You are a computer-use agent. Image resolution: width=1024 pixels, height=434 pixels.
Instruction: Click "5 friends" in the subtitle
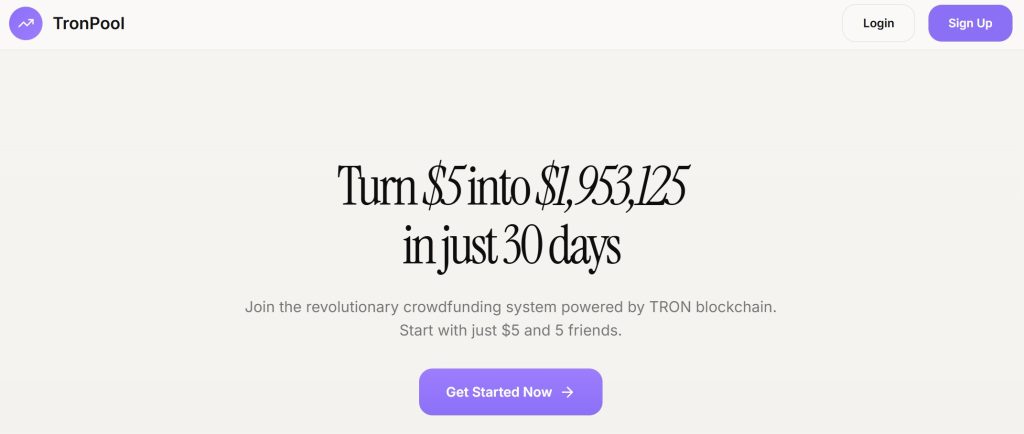[588, 330]
